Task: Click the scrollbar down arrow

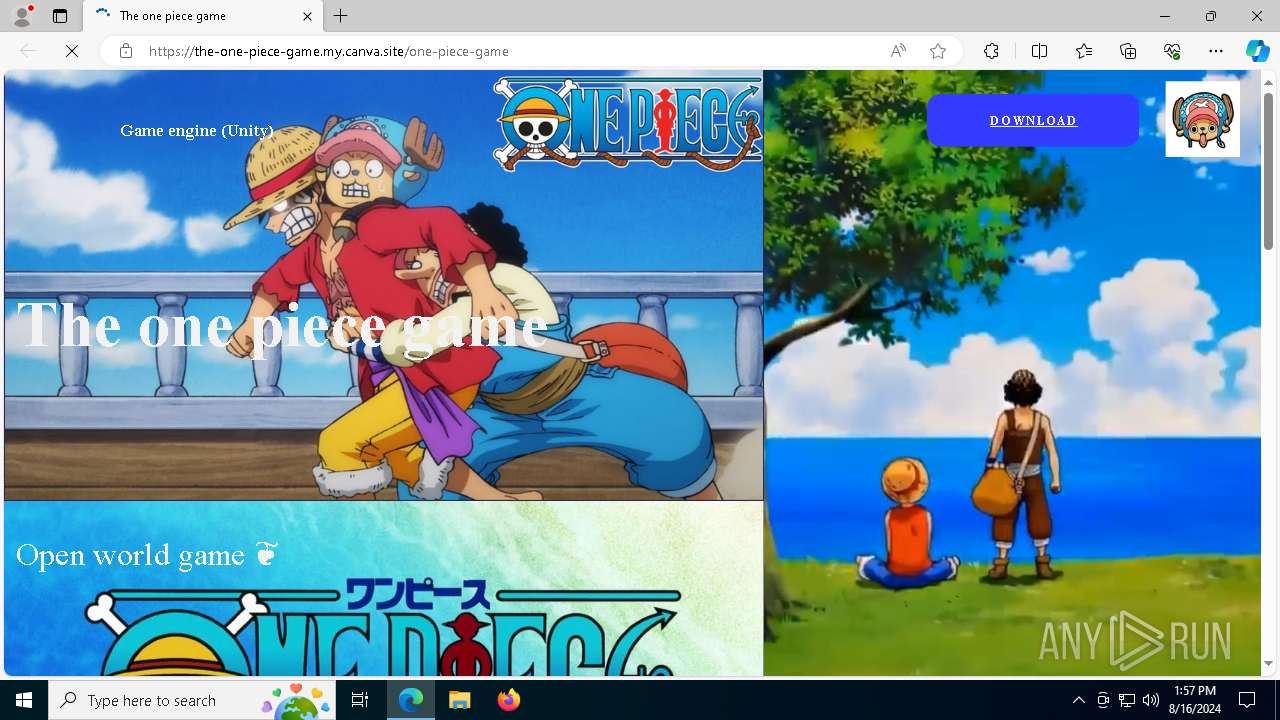Action: point(1269,663)
